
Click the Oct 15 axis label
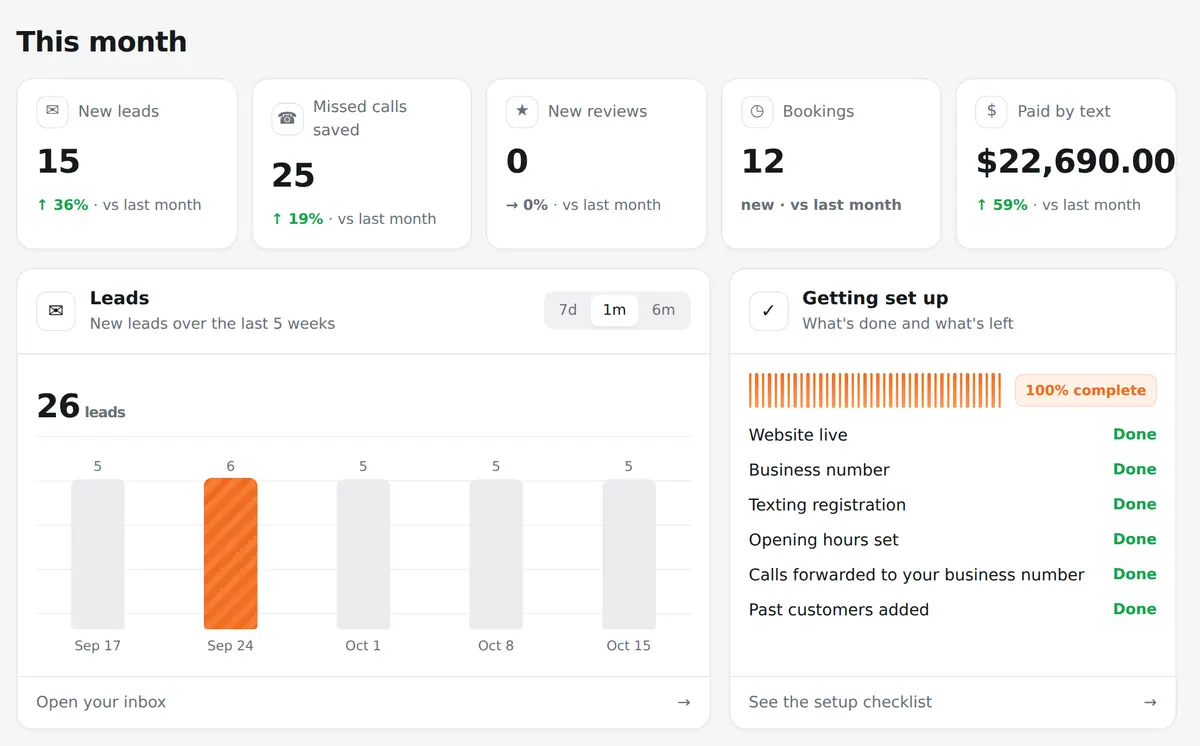[x=629, y=646]
